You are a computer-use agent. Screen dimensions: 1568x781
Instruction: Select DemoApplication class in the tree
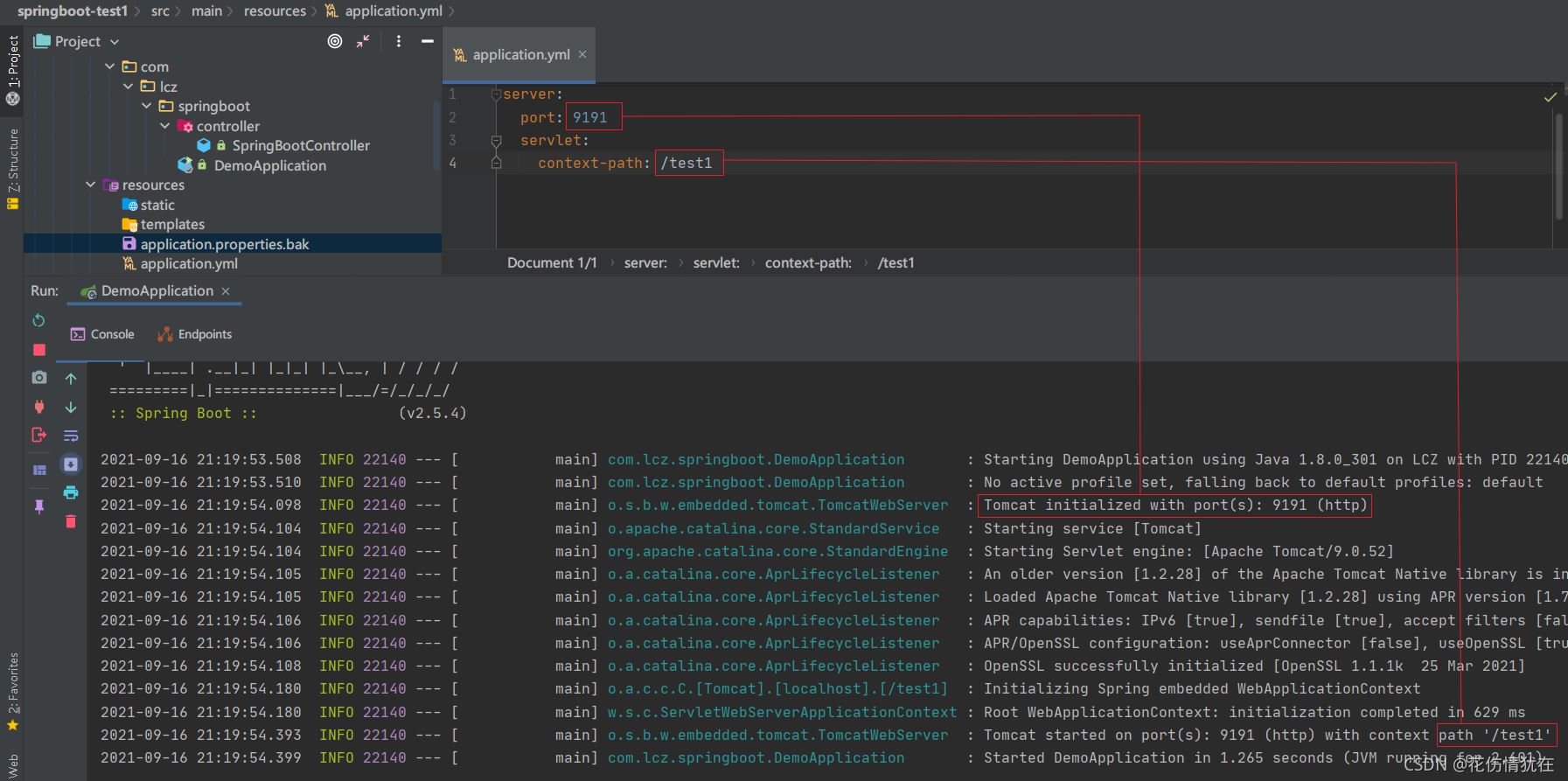point(269,165)
